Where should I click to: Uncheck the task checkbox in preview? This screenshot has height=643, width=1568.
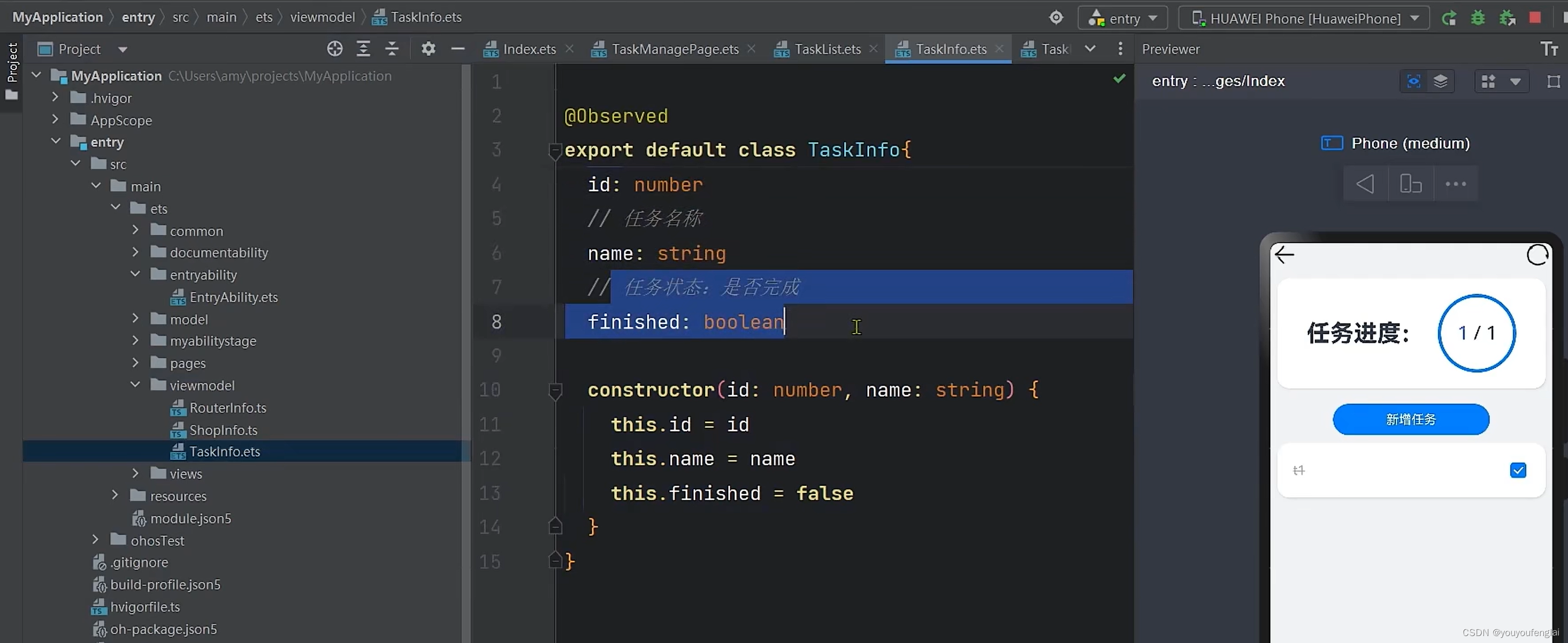coord(1518,470)
